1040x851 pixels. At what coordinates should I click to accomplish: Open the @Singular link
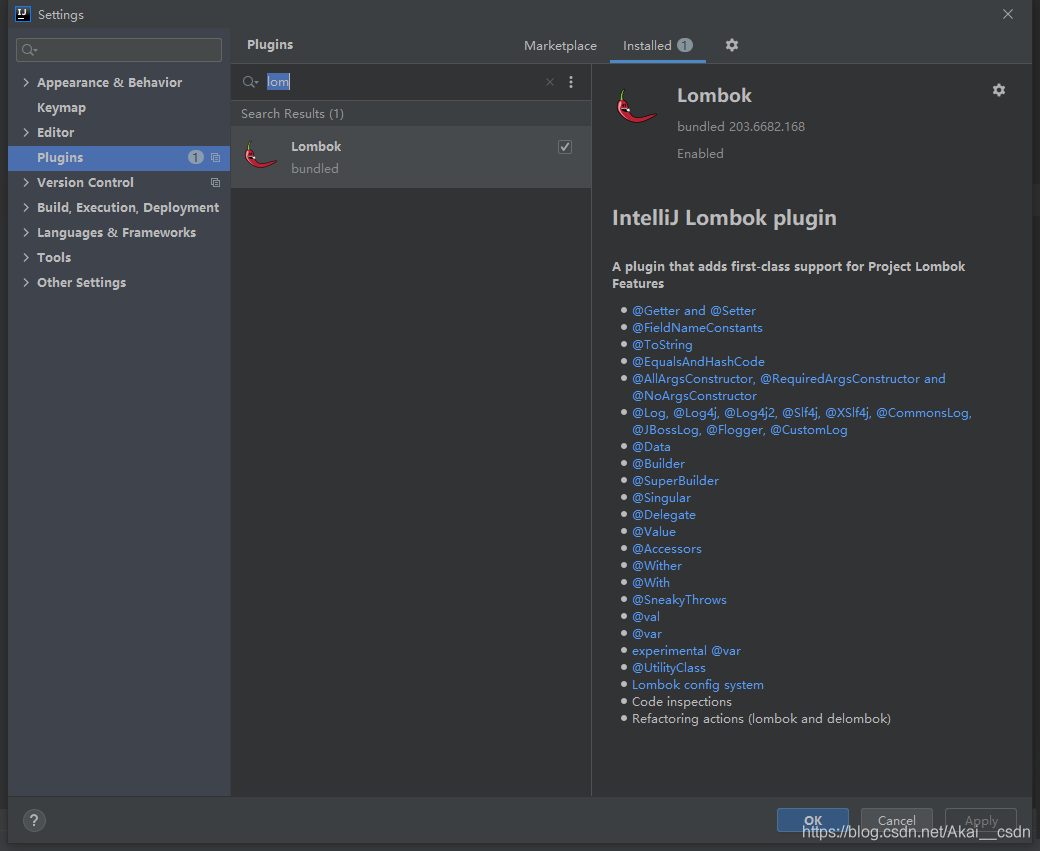pos(661,498)
